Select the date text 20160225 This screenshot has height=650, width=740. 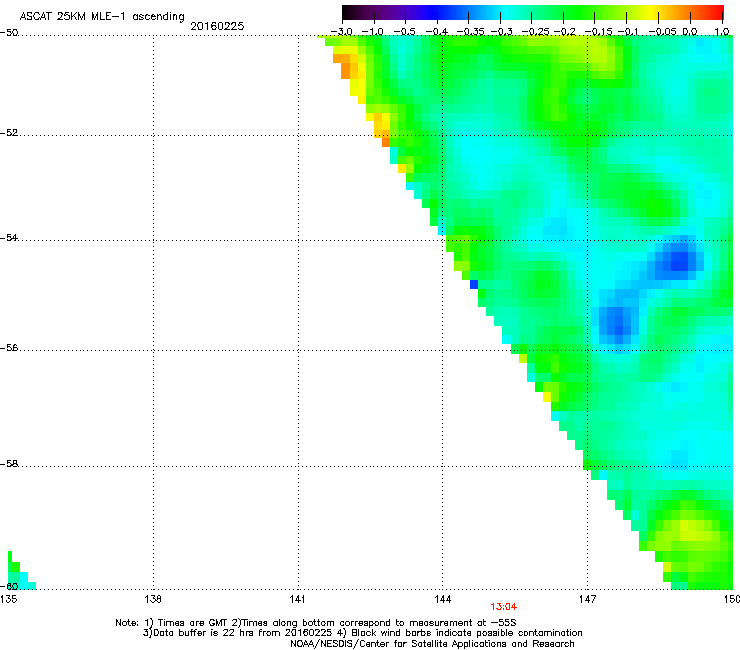pos(217,26)
